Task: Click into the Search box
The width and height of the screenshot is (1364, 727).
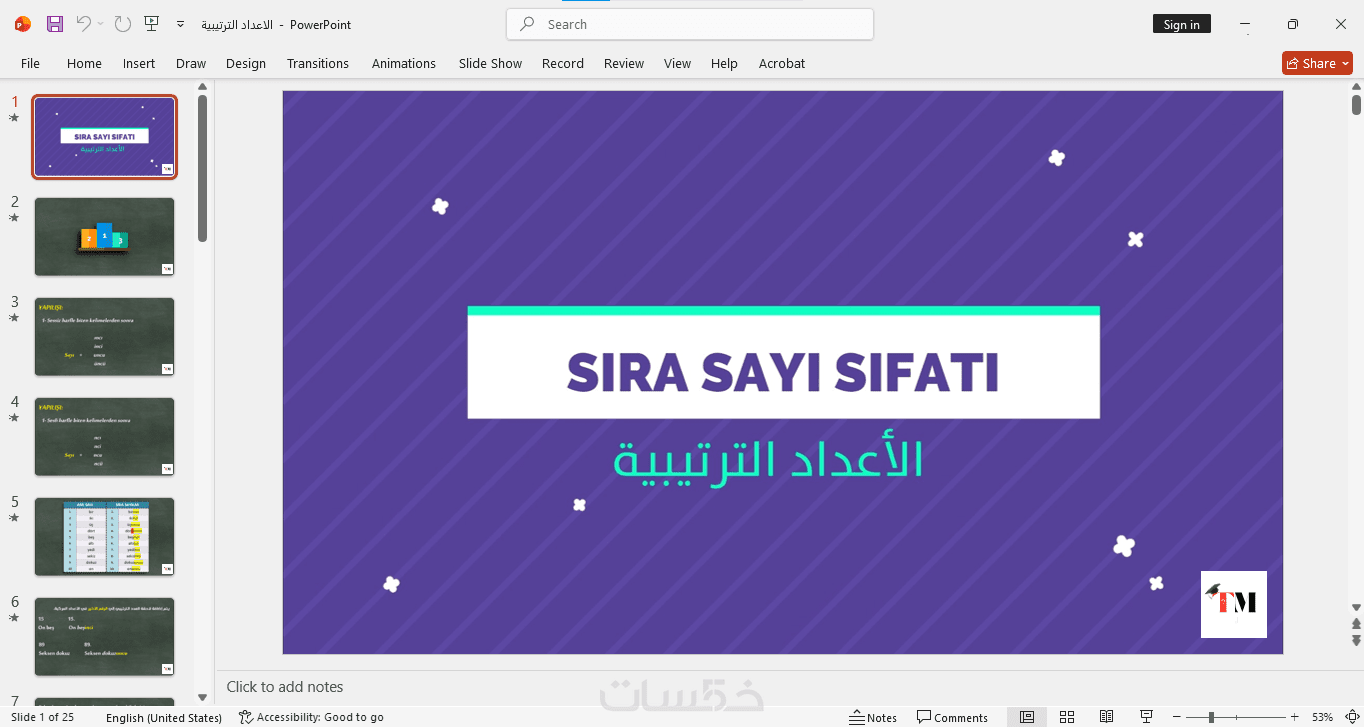Action: click(x=690, y=24)
